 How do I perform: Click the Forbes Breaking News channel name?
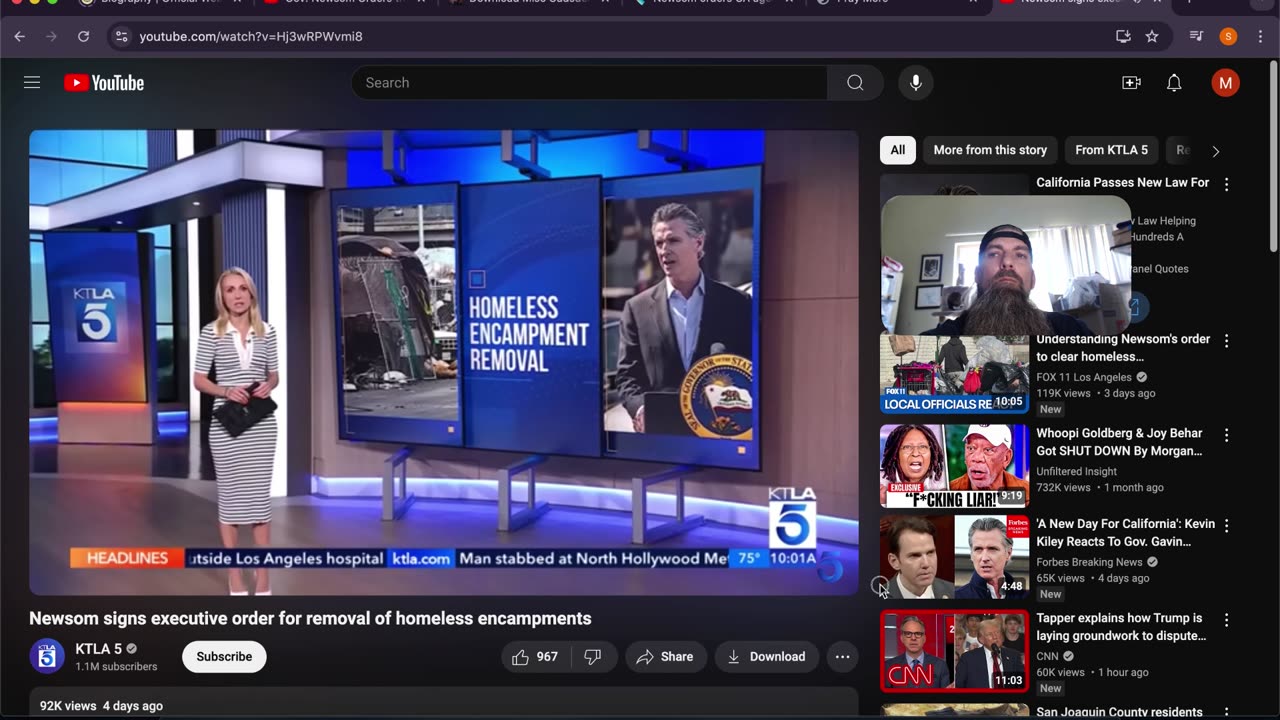pos(1089,562)
